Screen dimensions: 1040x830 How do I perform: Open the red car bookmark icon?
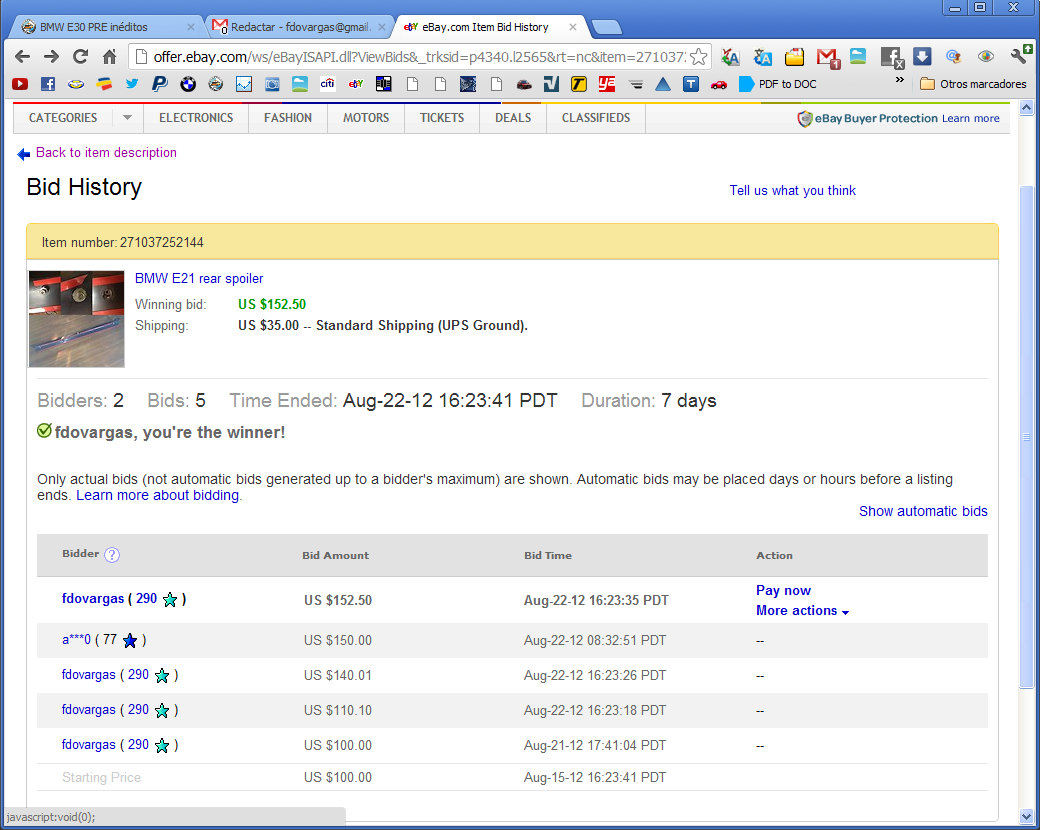pos(718,85)
